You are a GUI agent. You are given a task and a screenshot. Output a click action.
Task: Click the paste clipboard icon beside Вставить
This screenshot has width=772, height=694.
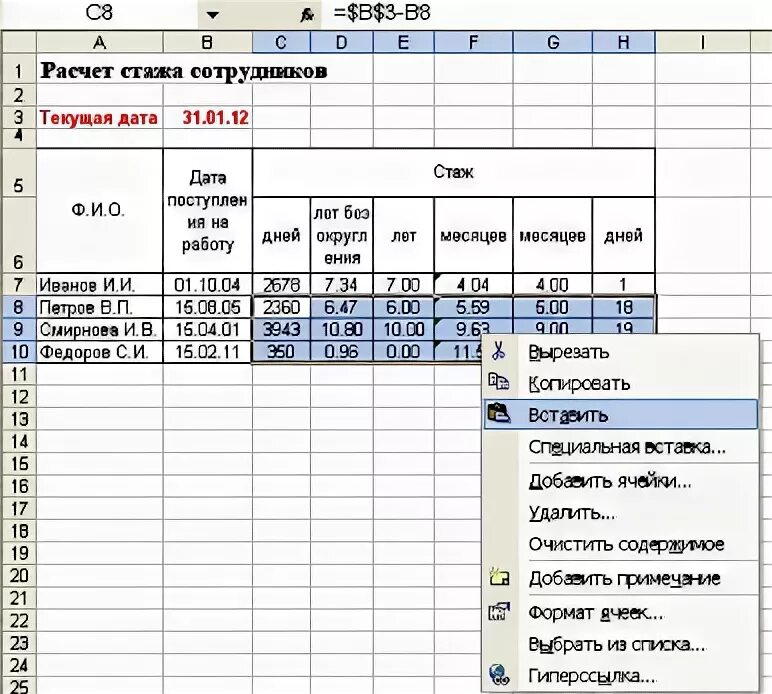(499, 414)
